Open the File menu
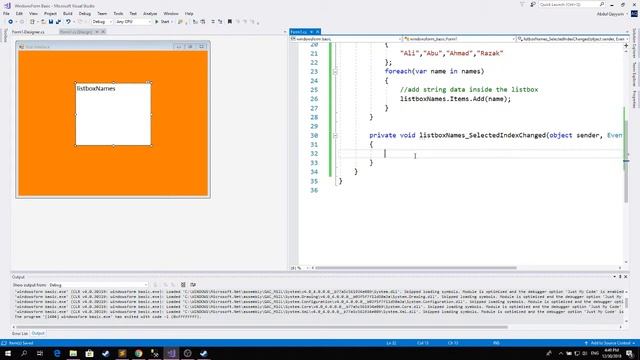The height and width of the screenshot is (360, 640). [6, 13]
